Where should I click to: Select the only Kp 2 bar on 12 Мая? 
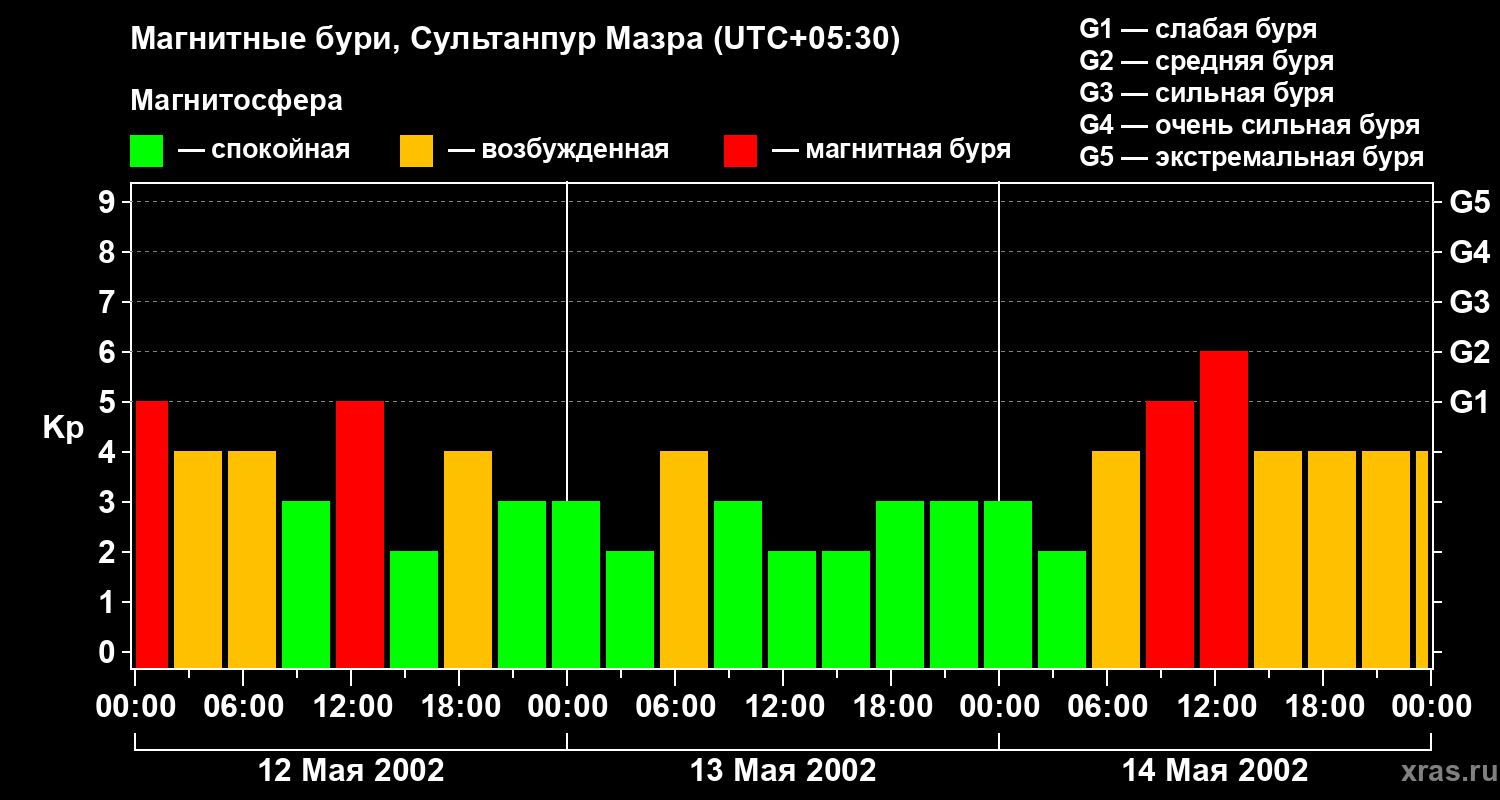coord(414,610)
